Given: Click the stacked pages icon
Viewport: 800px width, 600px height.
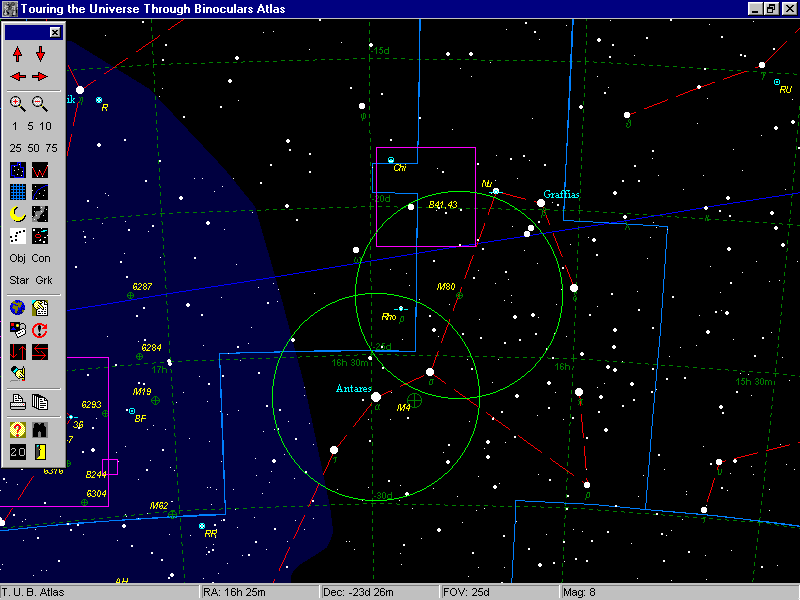Looking at the screenshot, I should pyautogui.click(x=40, y=402).
